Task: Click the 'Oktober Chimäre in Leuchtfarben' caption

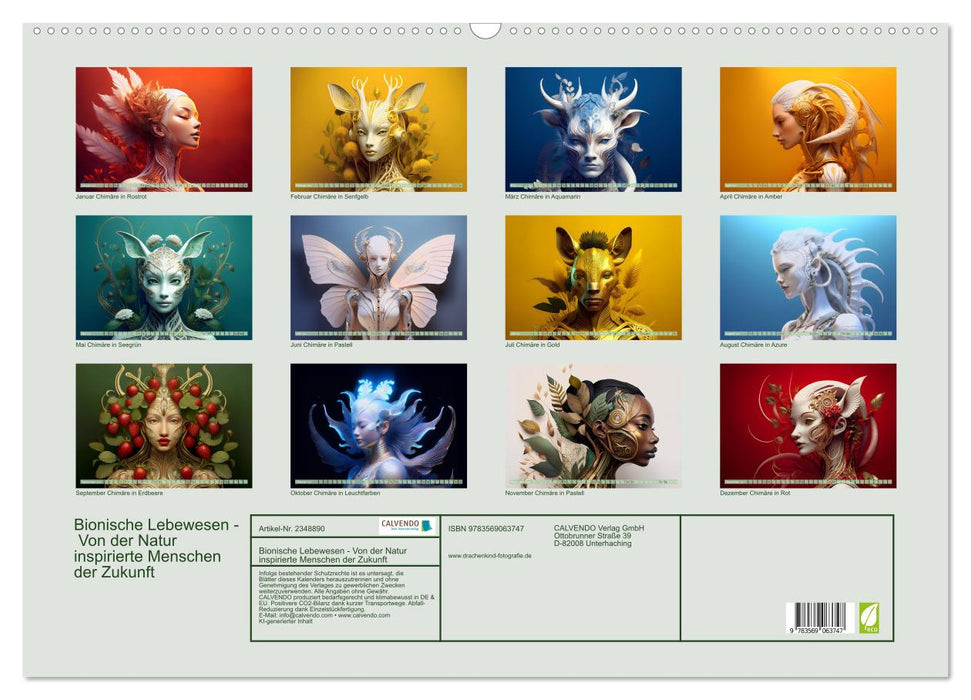Action: pyautogui.click(x=335, y=493)
